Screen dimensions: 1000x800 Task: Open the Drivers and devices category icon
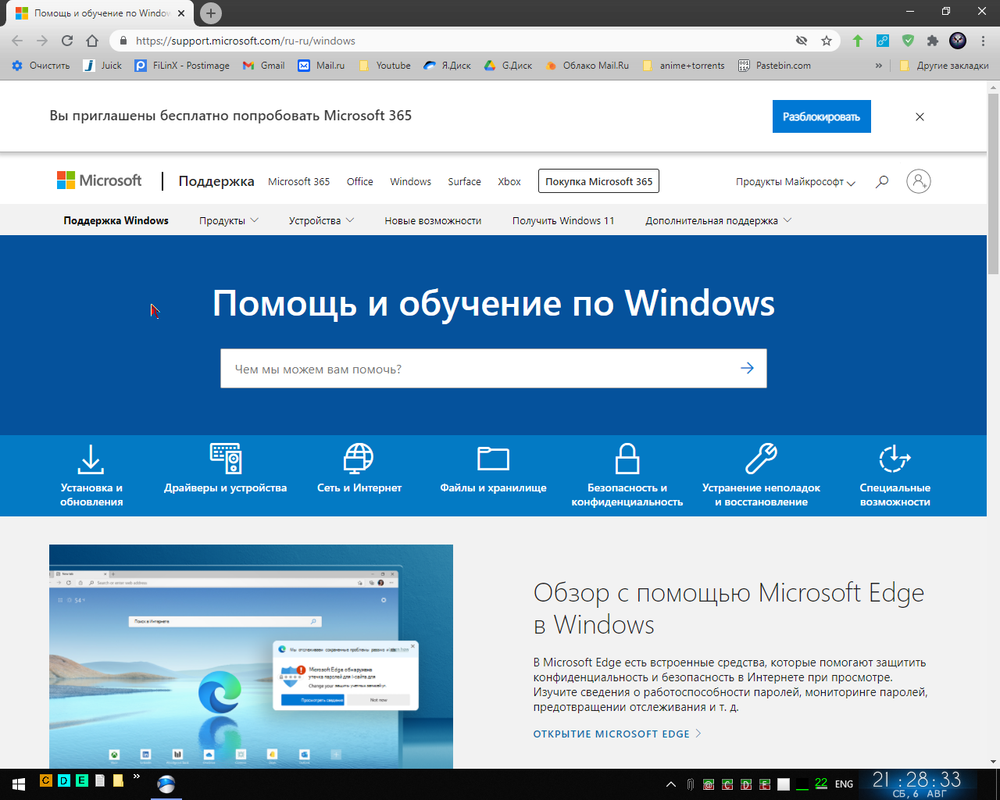[226, 459]
